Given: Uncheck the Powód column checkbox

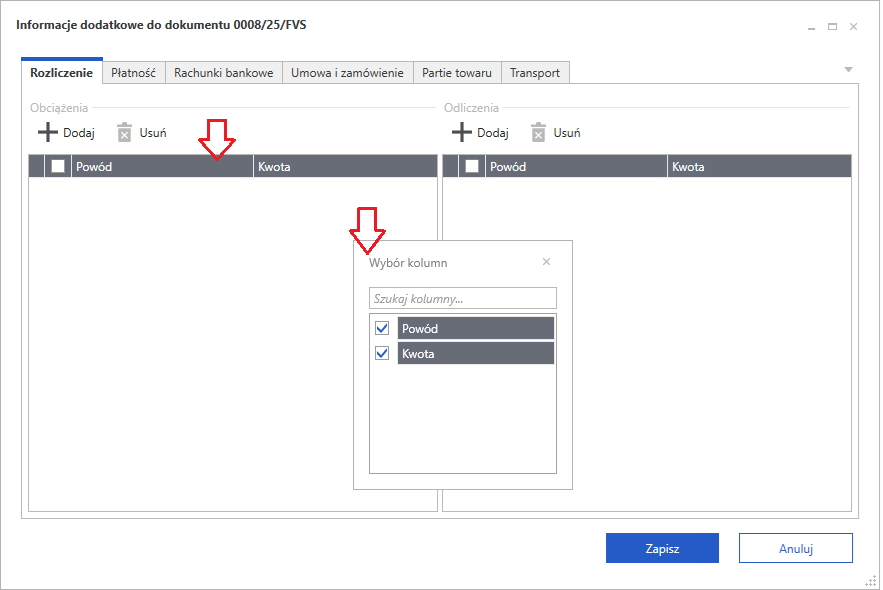Looking at the screenshot, I should [381, 328].
